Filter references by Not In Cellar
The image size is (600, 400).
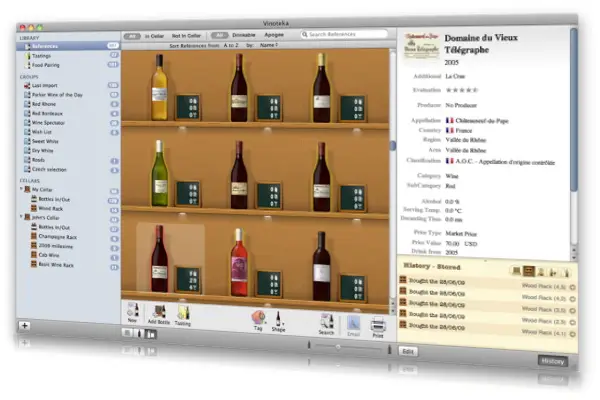pyautogui.click(x=186, y=36)
